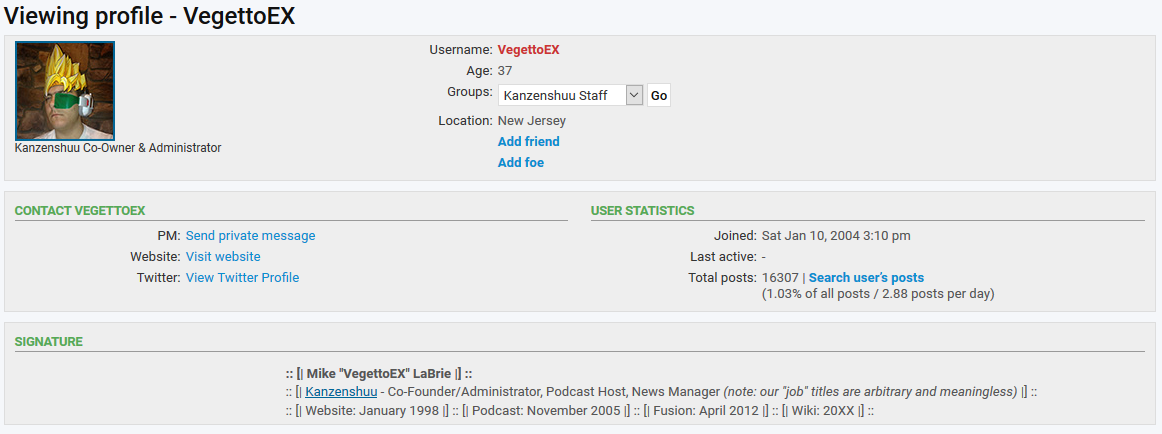
Task: Click the red VegettoEX username
Action: [x=528, y=50]
